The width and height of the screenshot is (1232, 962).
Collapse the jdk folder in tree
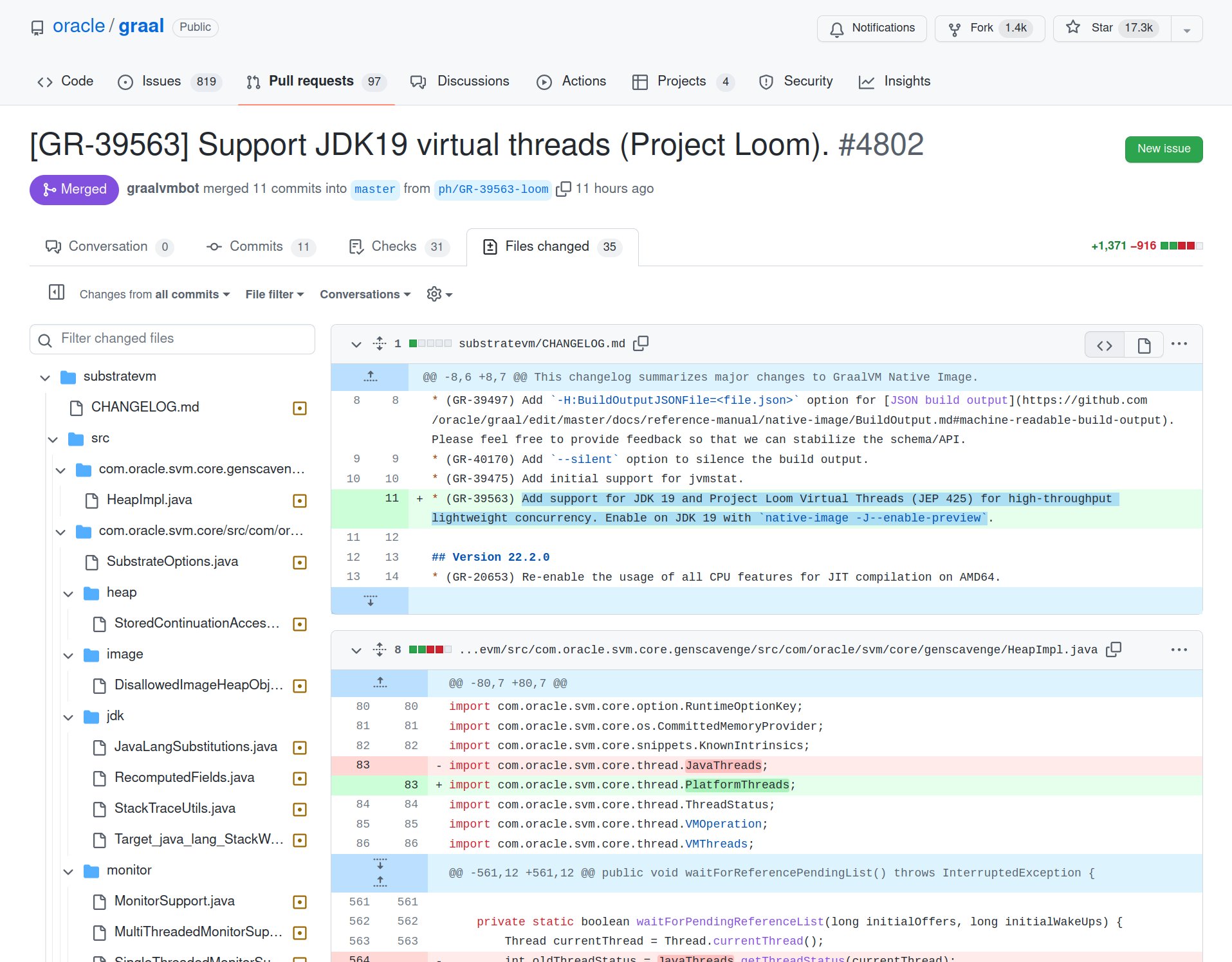point(68,717)
